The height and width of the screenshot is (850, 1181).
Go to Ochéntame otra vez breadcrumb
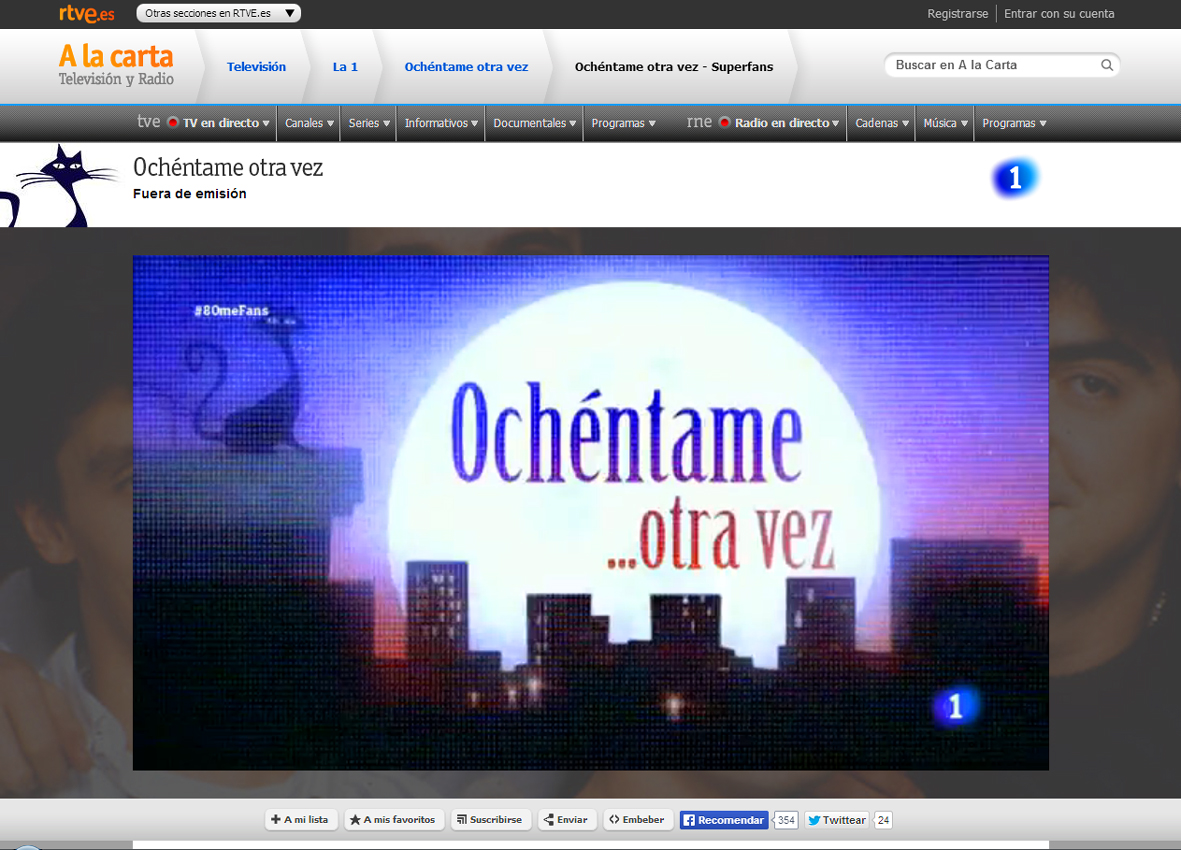point(466,67)
